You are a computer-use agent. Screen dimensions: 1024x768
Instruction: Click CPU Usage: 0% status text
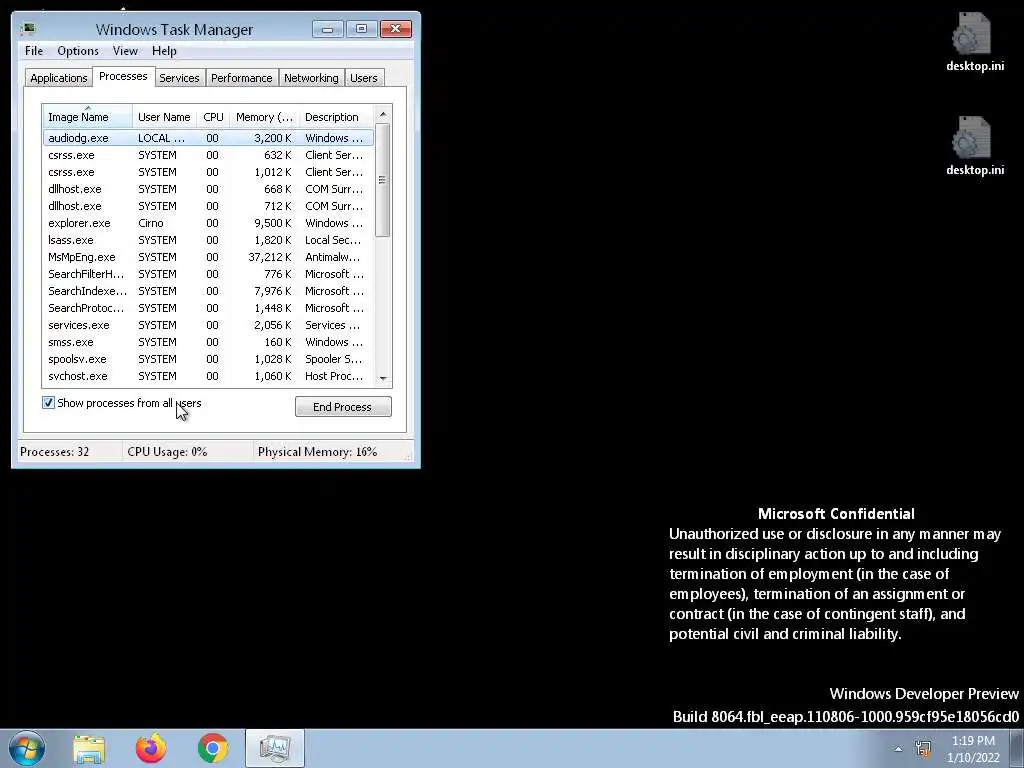167,451
